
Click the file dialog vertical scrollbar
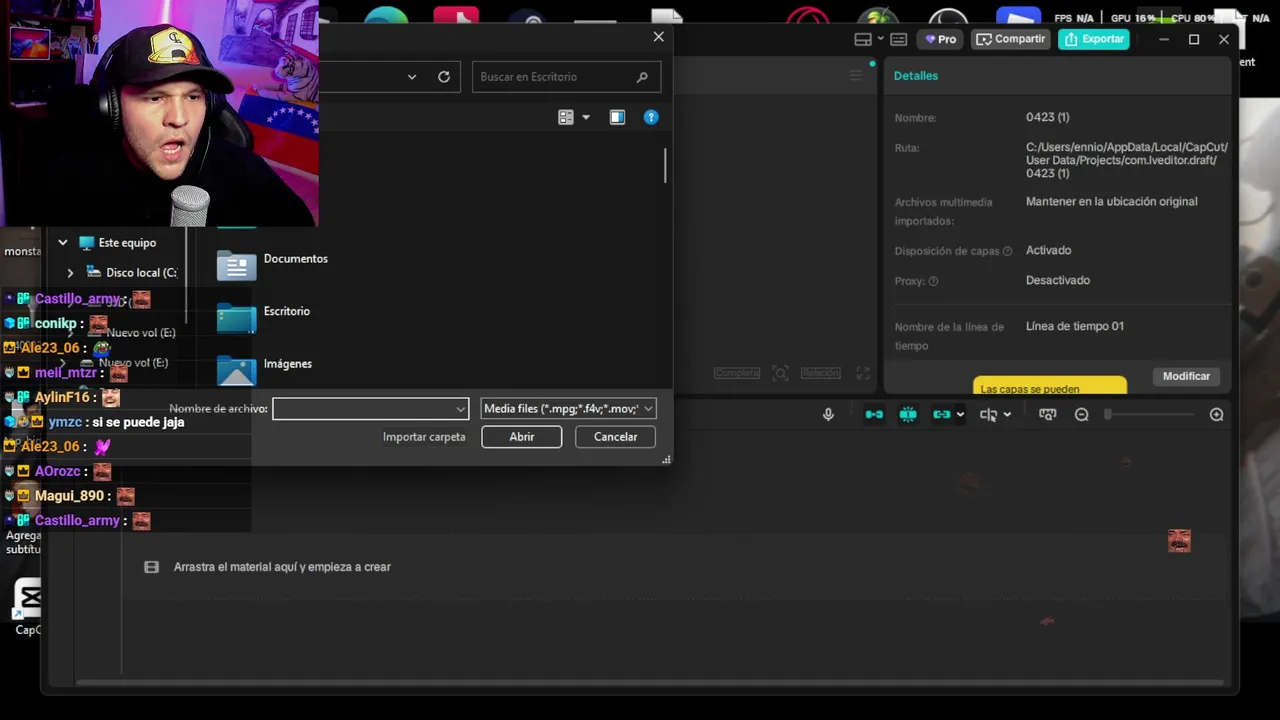[x=664, y=165]
